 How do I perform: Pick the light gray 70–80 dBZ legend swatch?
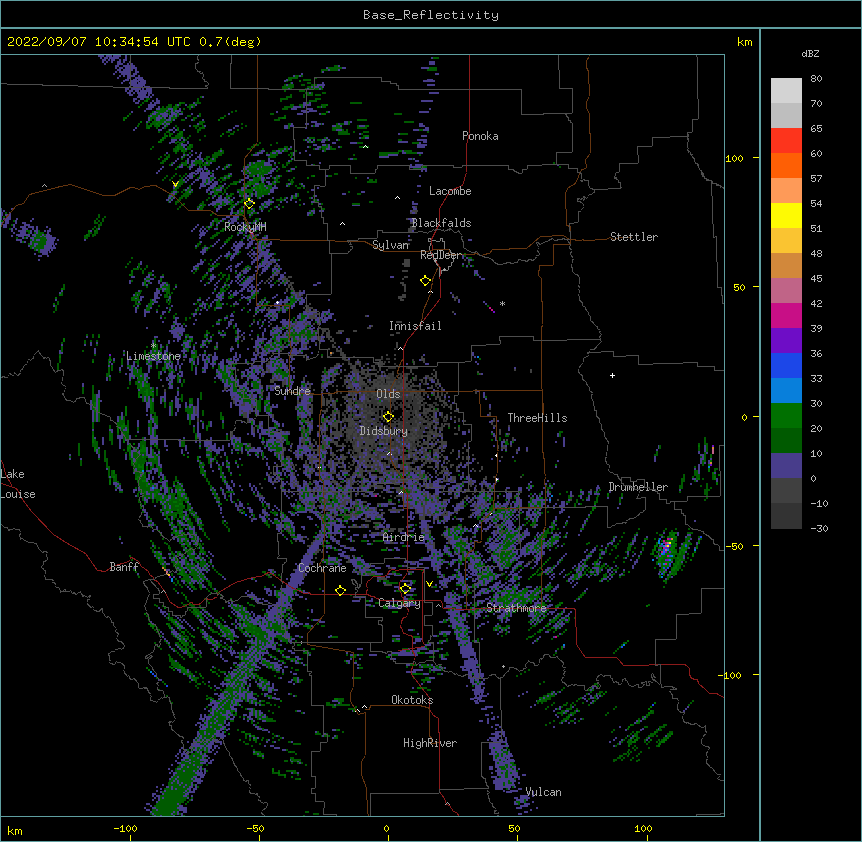pyautogui.click(x=786, y=91)
